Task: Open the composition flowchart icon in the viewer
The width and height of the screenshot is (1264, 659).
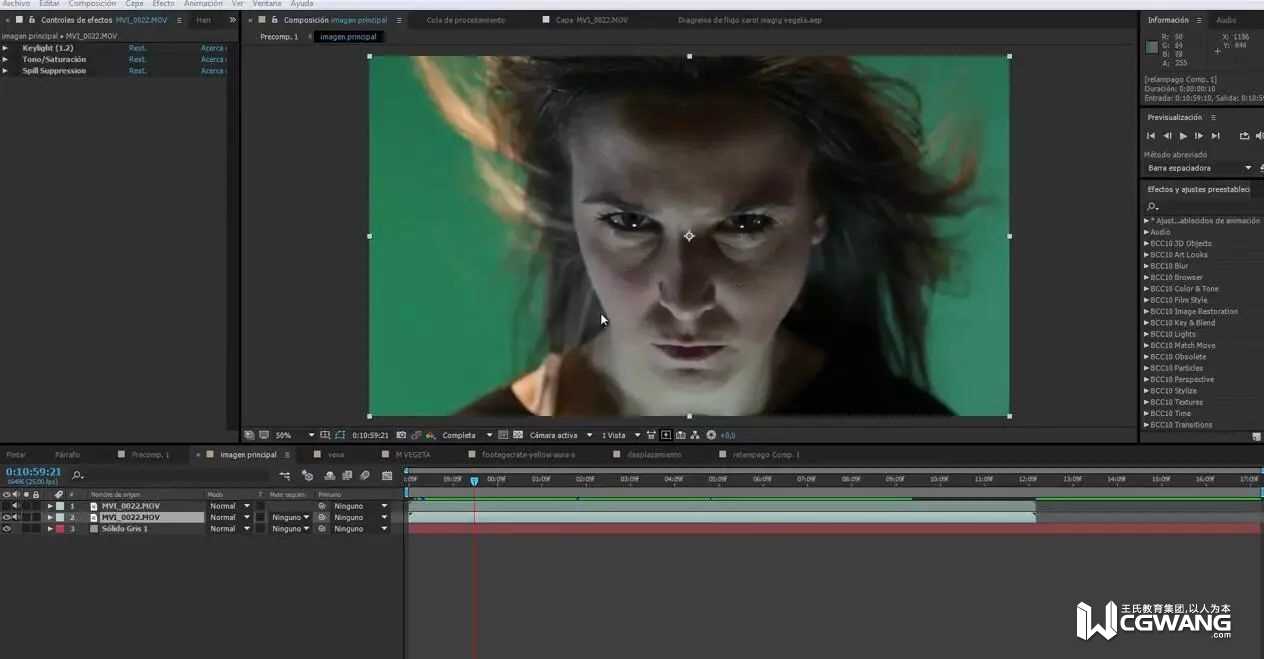Action: click(696, 435)
